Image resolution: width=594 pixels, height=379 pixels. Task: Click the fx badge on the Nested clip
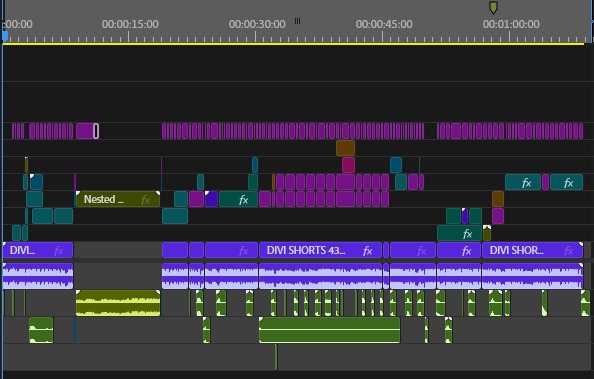coord(145,200)
